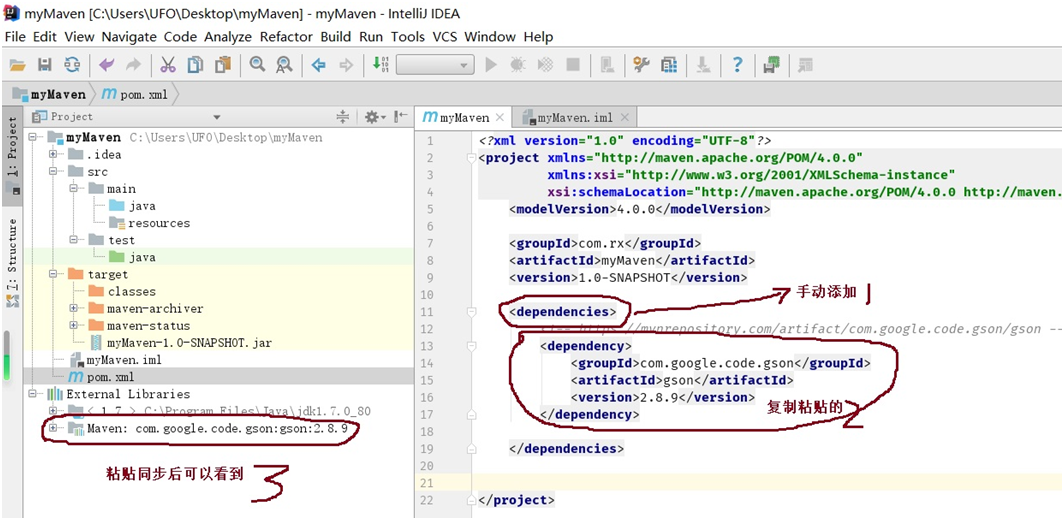
Task: Click the Save All floppy disk icon
Action: pos(45,65)
